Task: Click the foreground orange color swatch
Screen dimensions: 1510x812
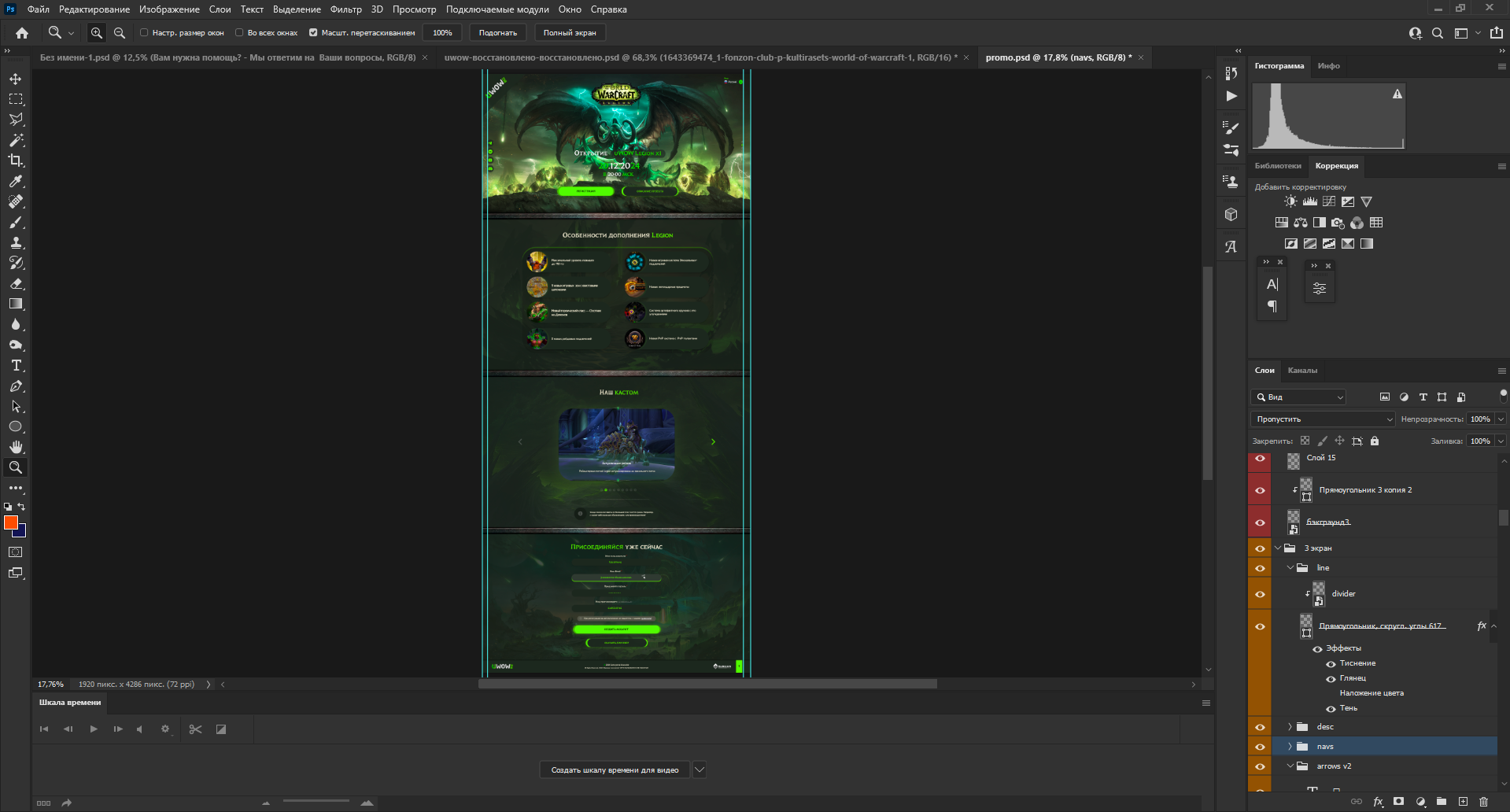Action: pyautogui.click(x=11, y=522)
